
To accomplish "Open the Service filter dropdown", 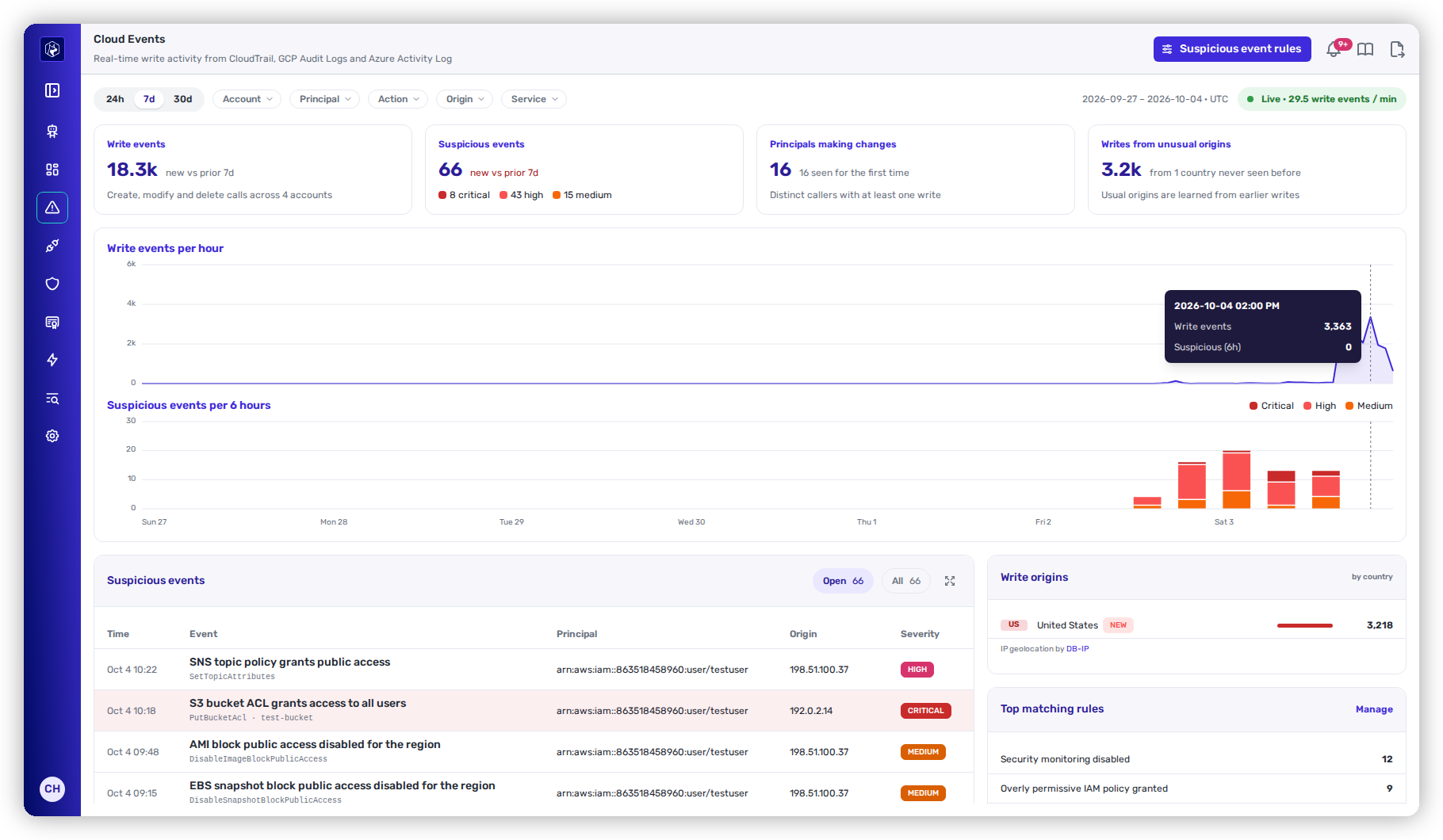I will 534,99.
